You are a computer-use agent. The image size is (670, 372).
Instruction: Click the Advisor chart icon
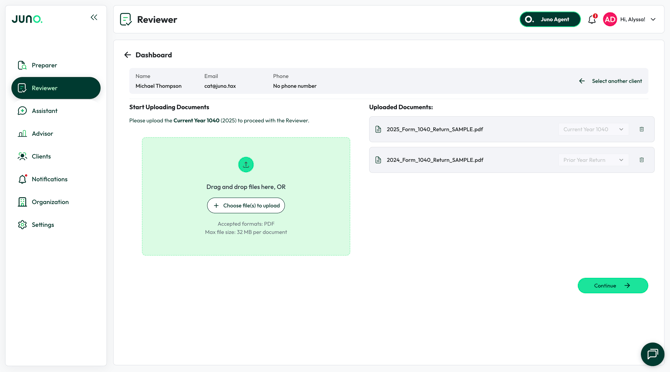22,134
